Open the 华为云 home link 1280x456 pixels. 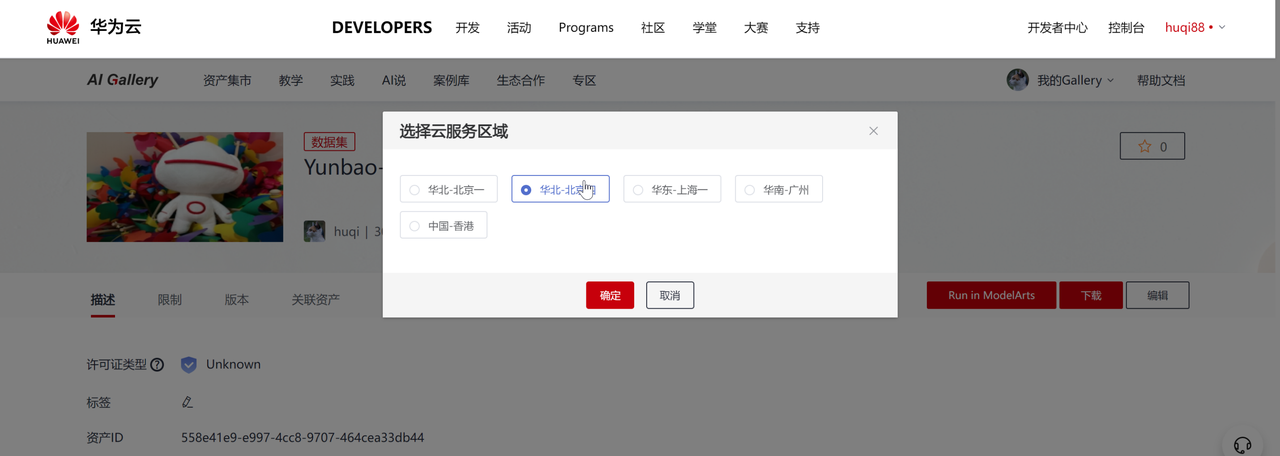pyautogui.click(x=115, y=27)
